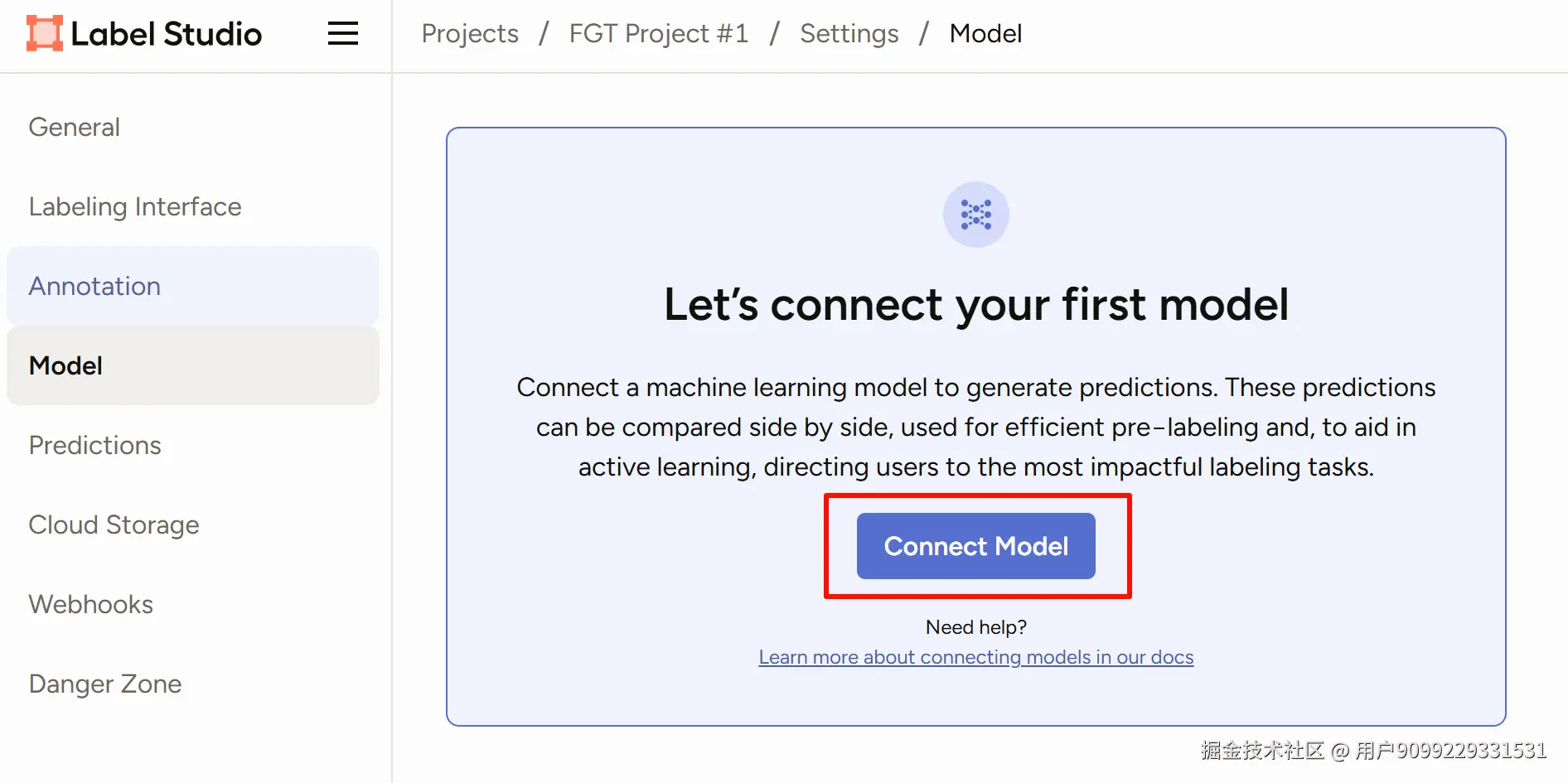The height and width of the screenshot is (783, 1568).
Task: Click the model network icon
Action: (x=975, y=215)
